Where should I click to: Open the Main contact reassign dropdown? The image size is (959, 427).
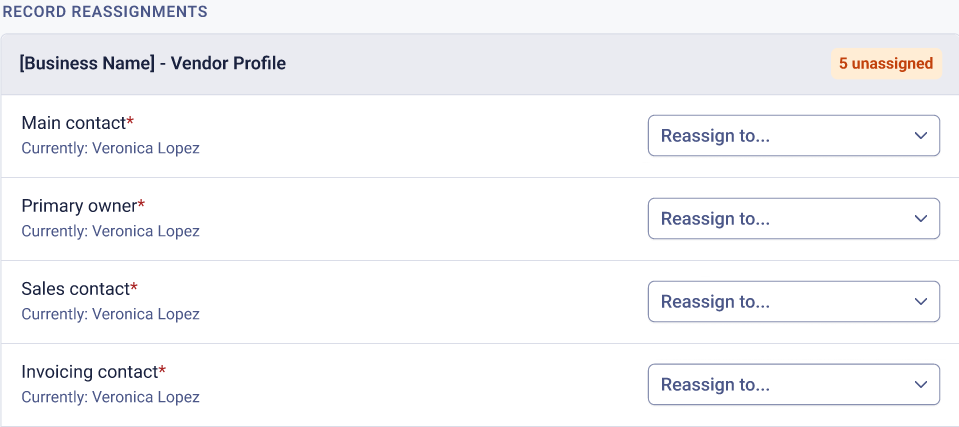(793, 135)
